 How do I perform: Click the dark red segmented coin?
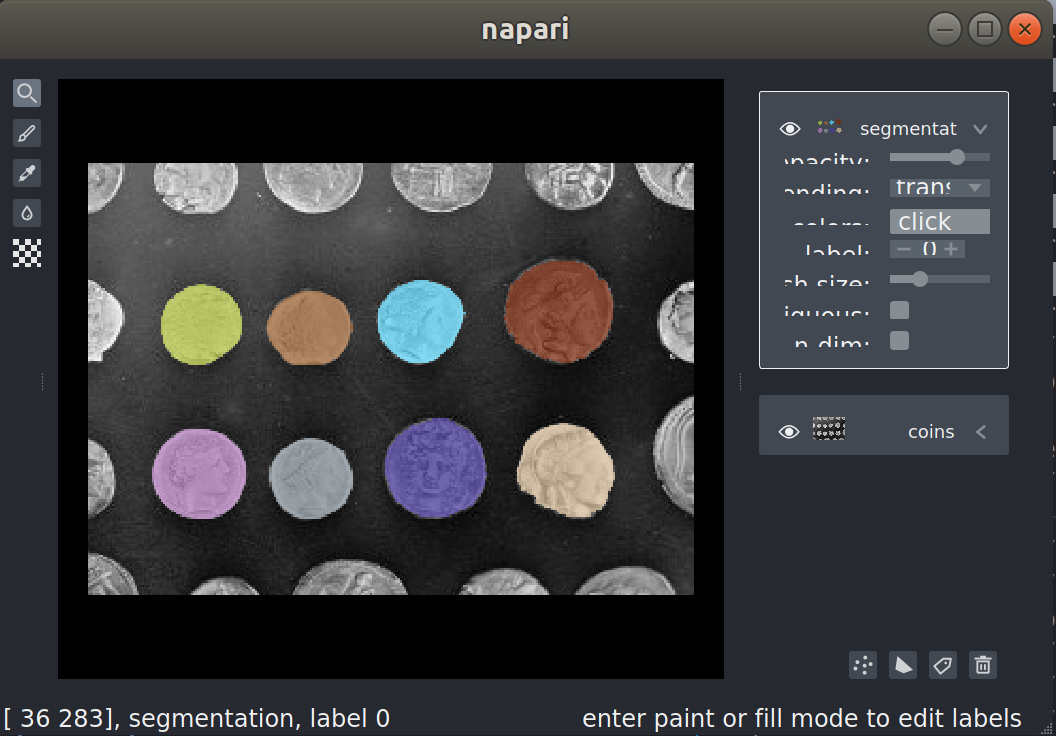559,312
